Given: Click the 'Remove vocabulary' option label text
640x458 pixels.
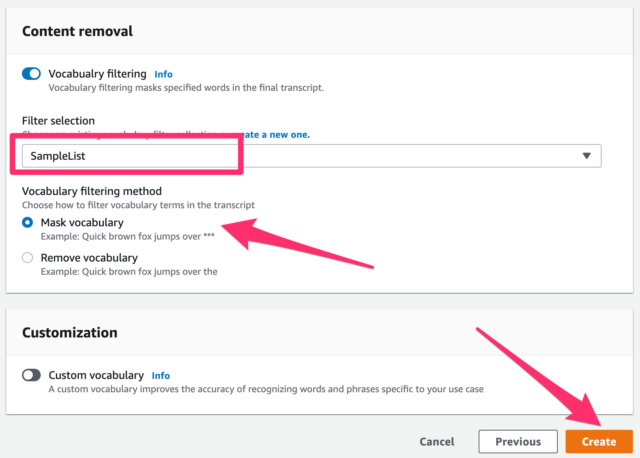Looking at the screenshot, I should (x=89, y=258).
